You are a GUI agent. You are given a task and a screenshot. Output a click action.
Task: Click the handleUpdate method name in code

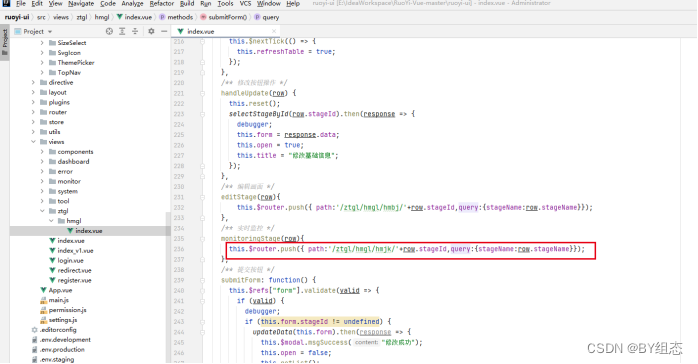[245, 93]
